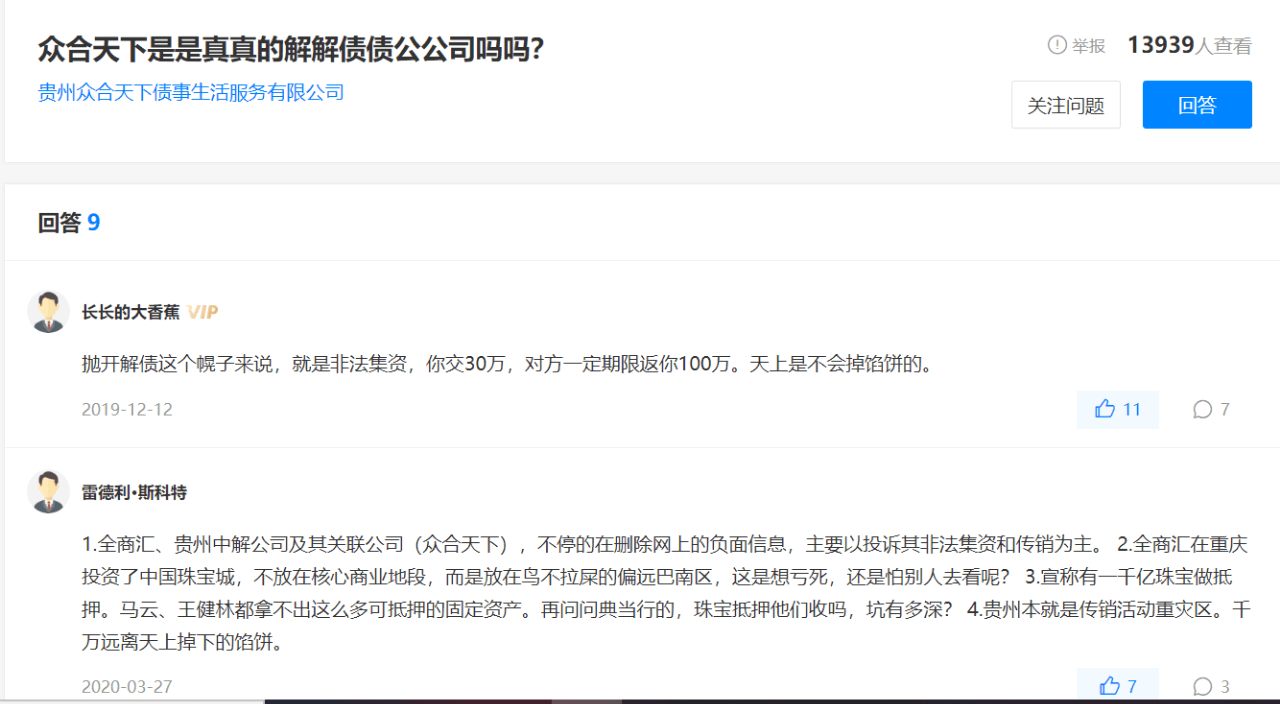Click the question title 众合天下是真的解债公司吗

coord(290,48)
